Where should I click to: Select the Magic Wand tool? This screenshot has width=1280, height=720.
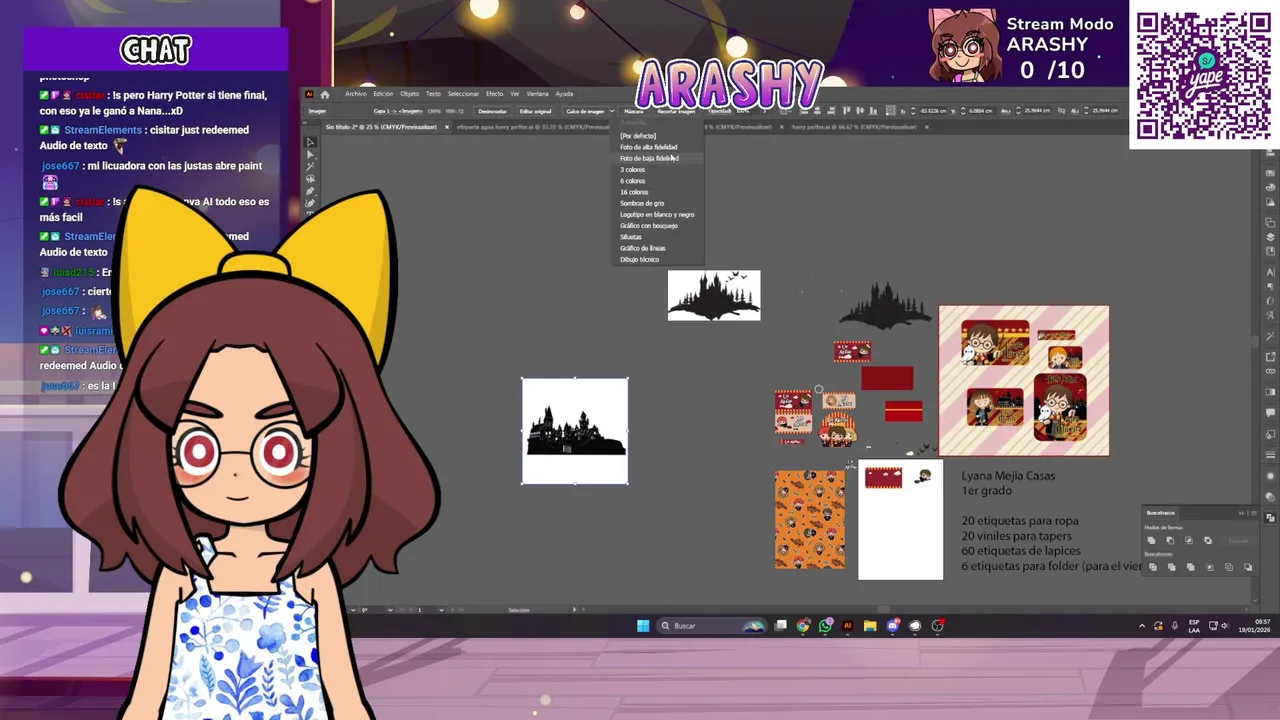(x=310, y=167)
